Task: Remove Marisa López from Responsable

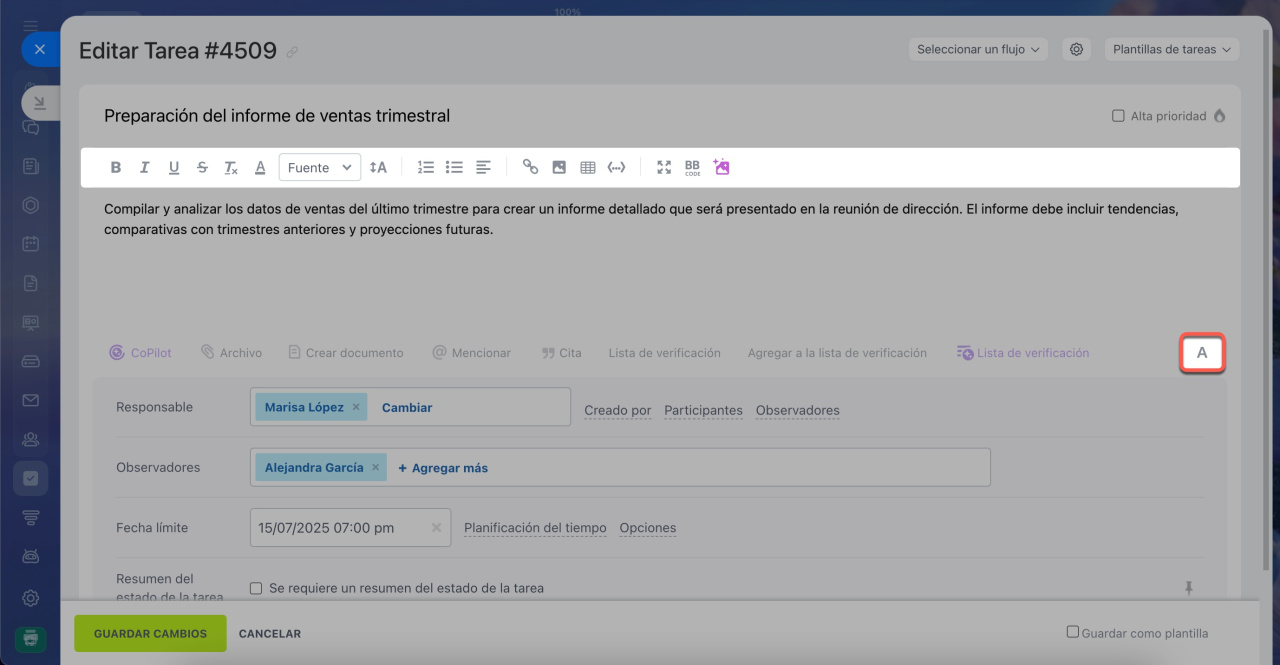Action: (x=355, y=407)
